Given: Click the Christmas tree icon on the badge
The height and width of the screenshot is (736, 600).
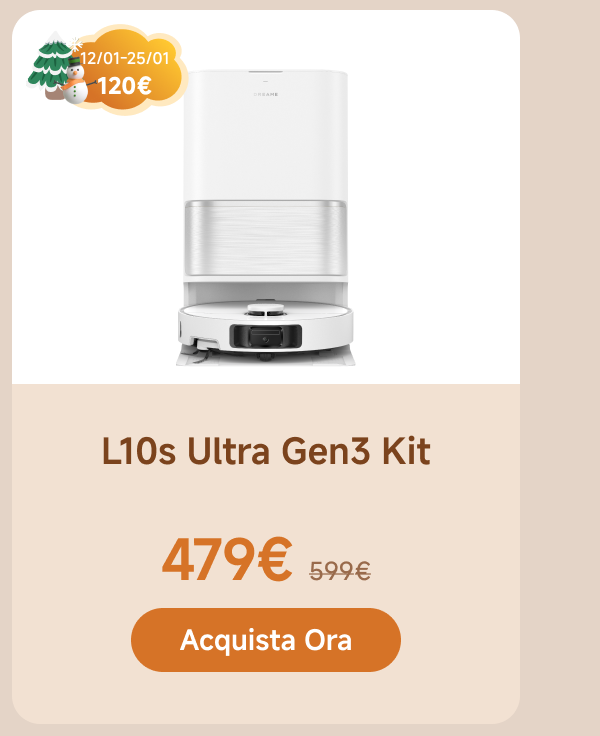Looking at the screenshot, I should (x=49, y=66).
